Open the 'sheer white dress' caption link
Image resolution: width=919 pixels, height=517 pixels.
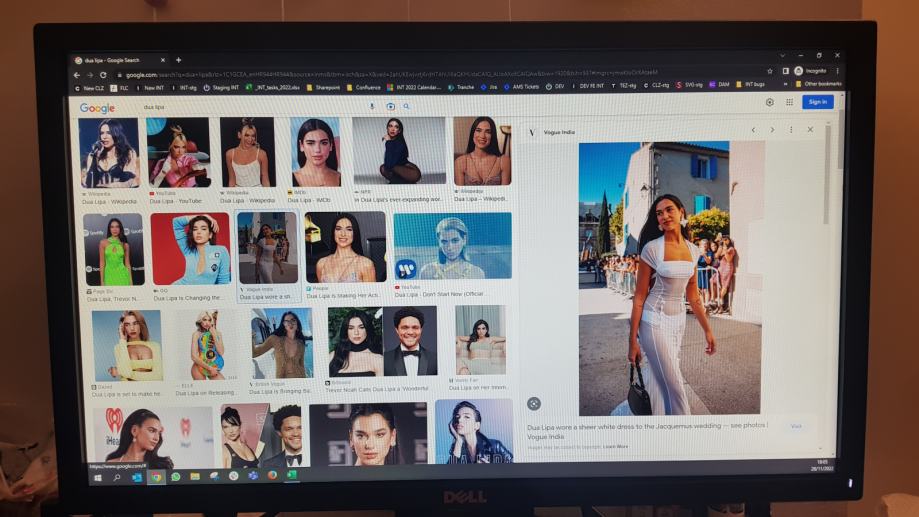pos(647,431)
